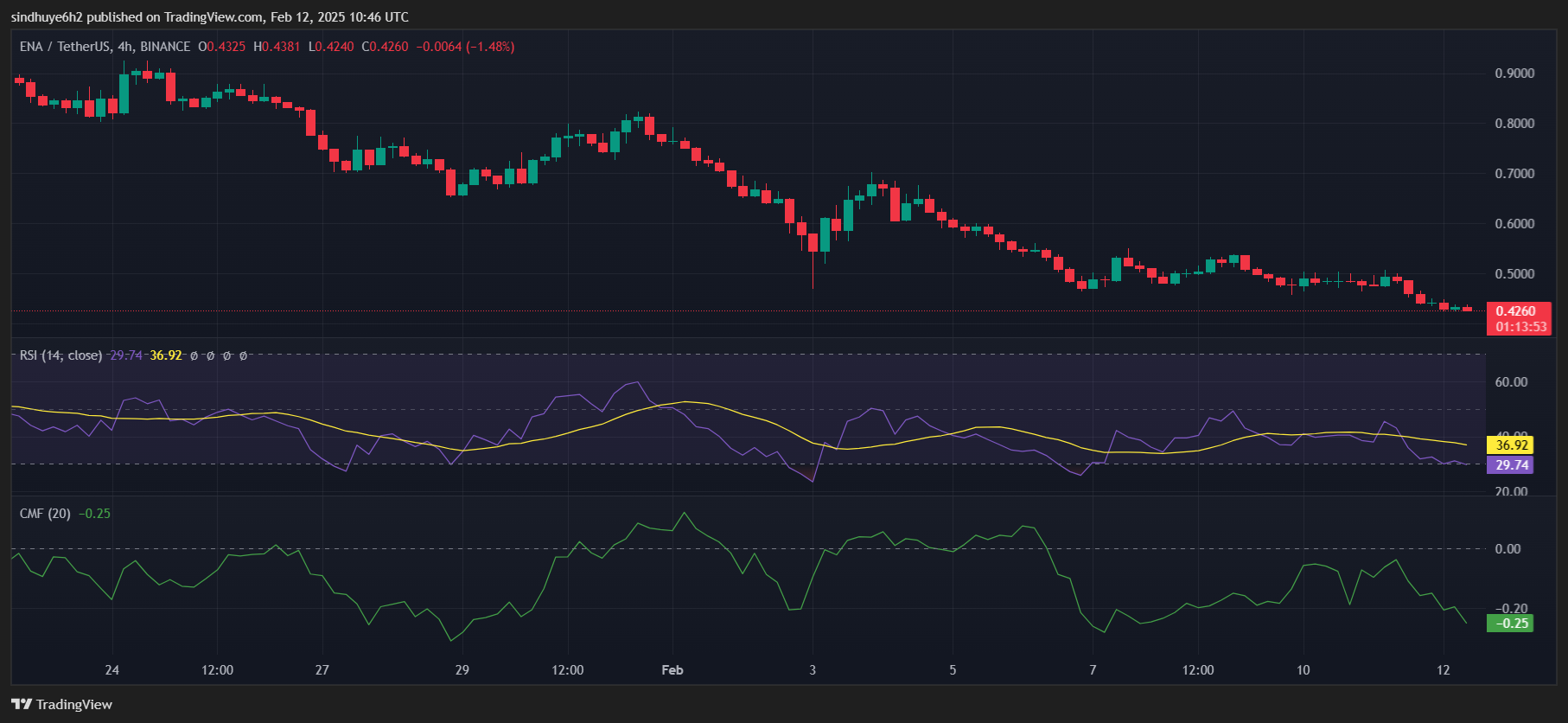Click the TradingView wordmark at the bottom
1568x723 pixels.
(74, 705)
